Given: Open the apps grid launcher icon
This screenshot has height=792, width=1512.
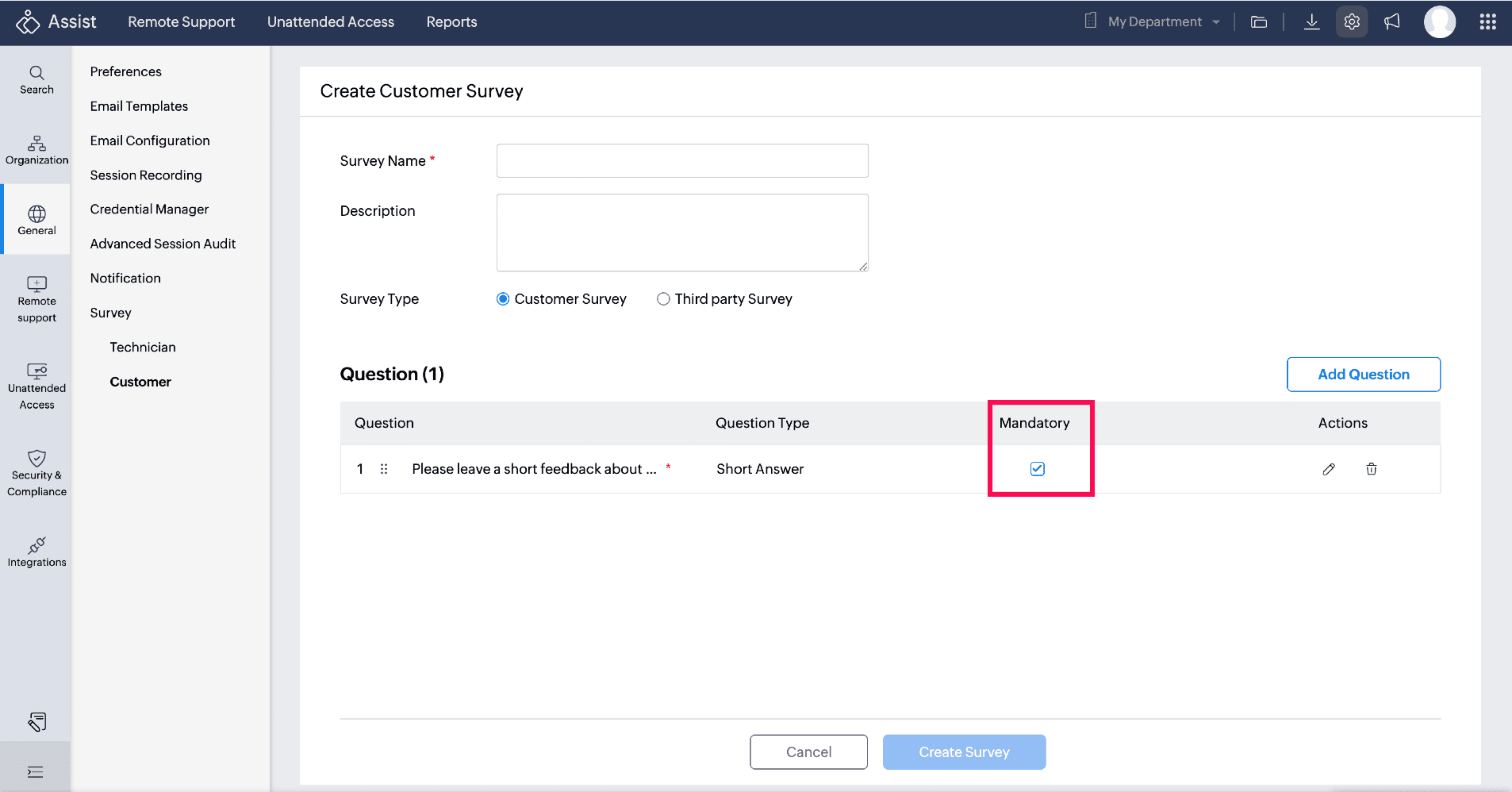Looking at the screenshot, I should [1487, 22].
